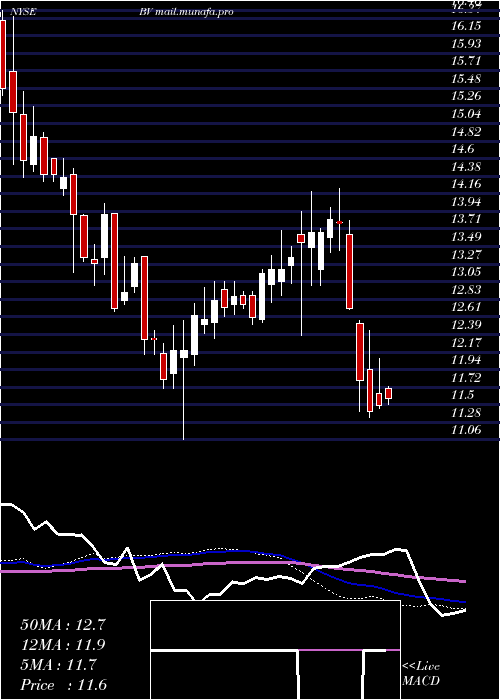Select the 13.71 price axis label
The image size is (500, 700).
click(466, 220)
